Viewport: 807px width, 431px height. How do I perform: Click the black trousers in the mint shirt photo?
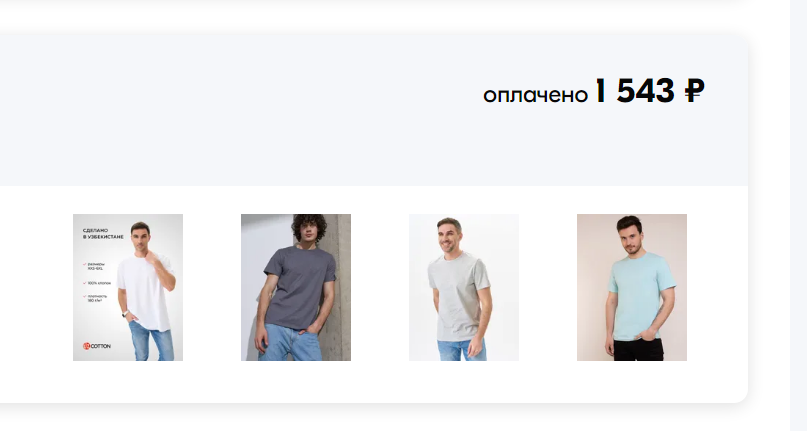[x=638, y=350]
